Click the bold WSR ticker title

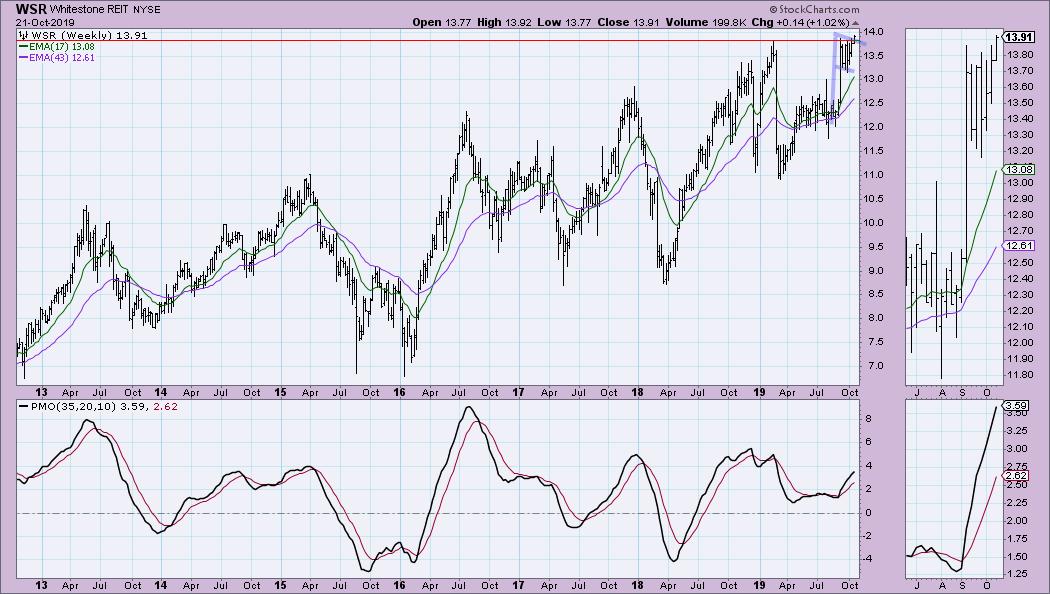[x=30, y=9]
